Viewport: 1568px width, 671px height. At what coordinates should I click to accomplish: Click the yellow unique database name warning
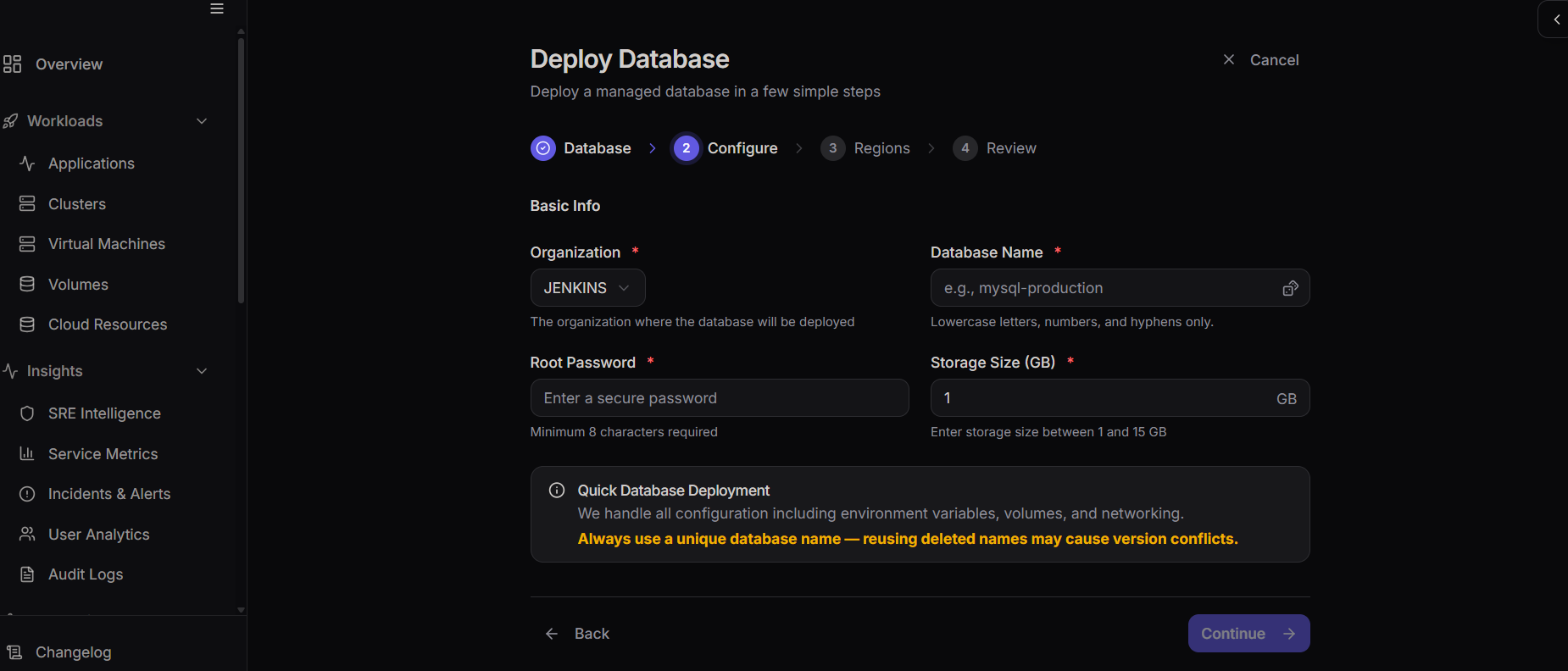[908, 539]
